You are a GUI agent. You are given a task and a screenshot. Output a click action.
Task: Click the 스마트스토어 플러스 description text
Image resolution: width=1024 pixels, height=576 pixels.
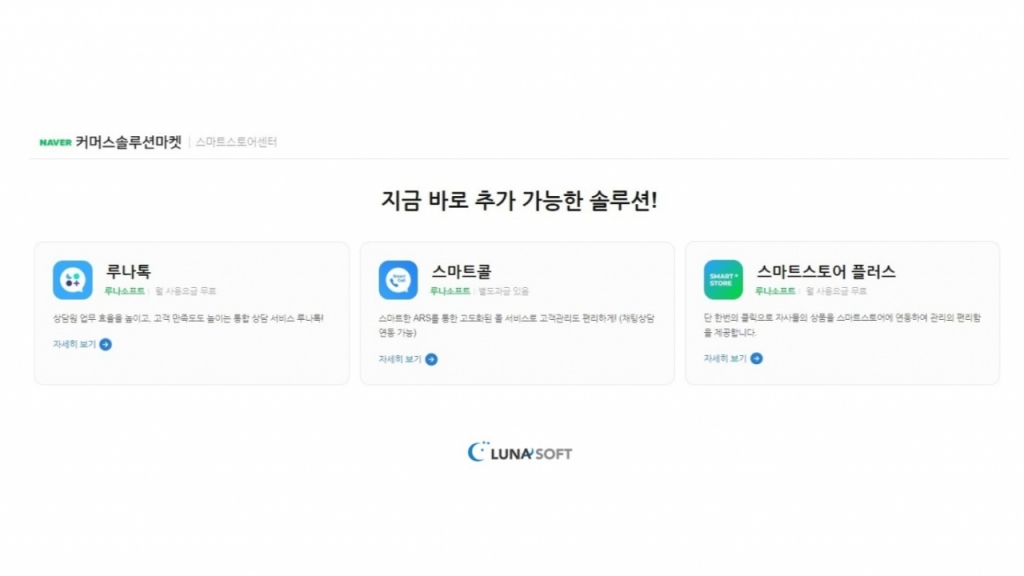pyautogui.click(x=842, y=325)
